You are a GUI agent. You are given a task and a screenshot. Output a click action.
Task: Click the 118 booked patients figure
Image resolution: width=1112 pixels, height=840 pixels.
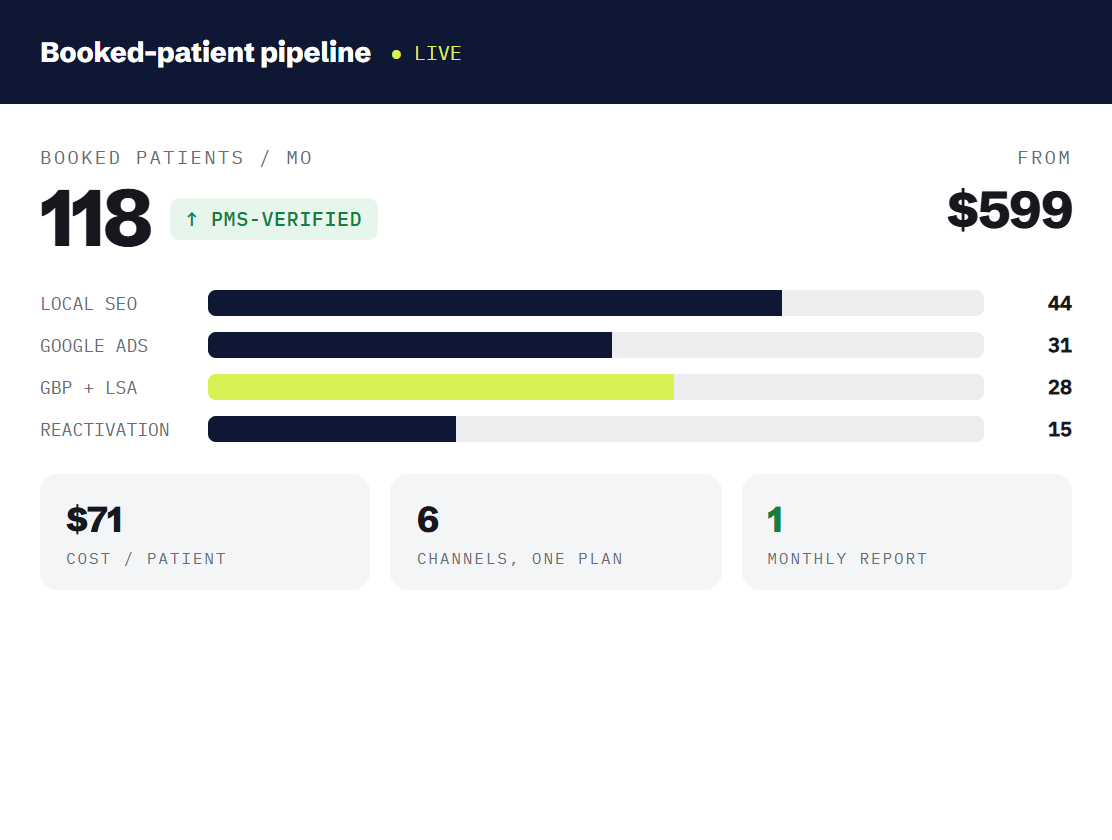96,218
